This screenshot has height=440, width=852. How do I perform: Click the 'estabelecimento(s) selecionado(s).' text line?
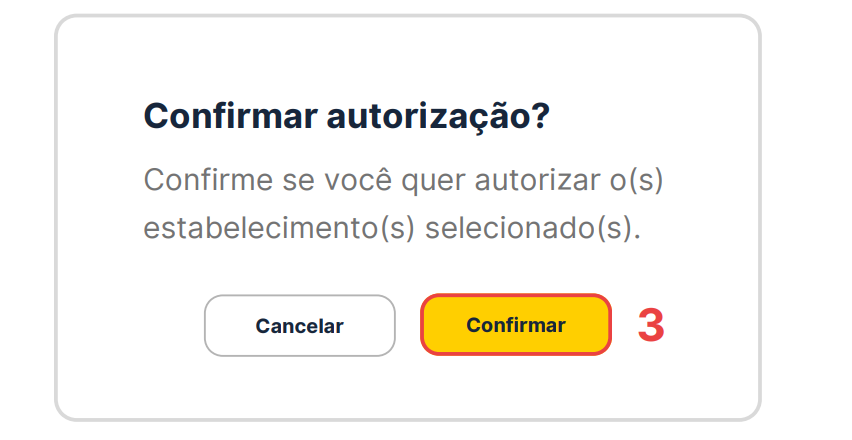tap(391, 227)
